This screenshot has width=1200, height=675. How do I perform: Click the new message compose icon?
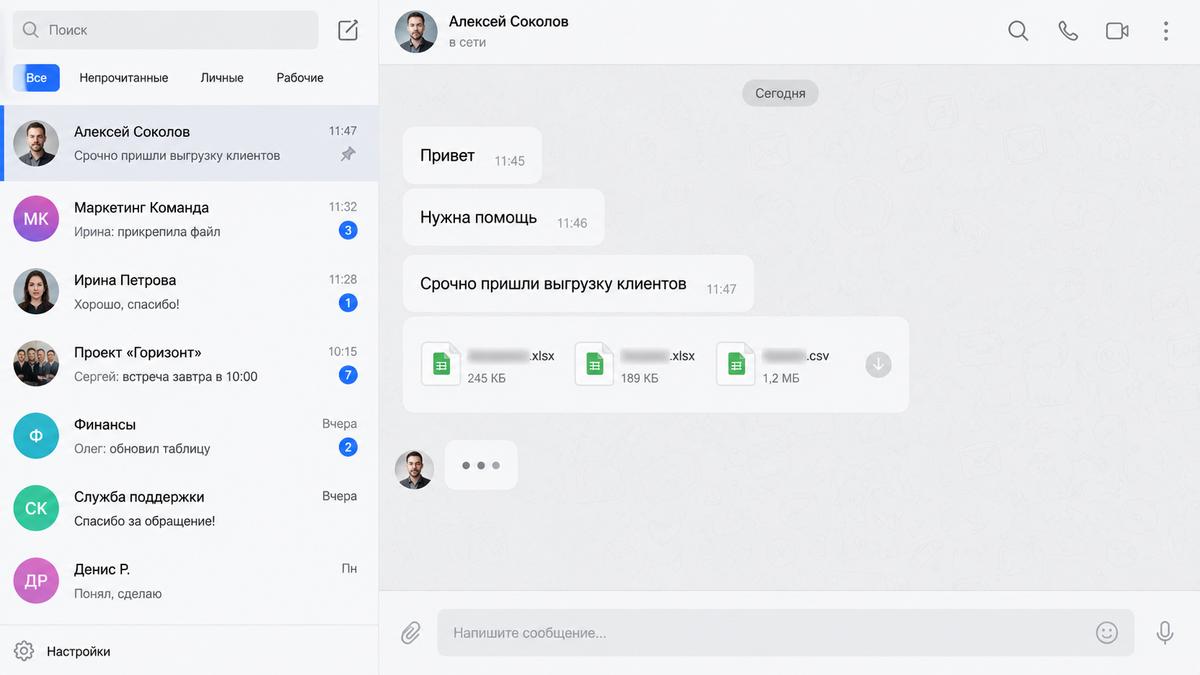coord(348,30)
